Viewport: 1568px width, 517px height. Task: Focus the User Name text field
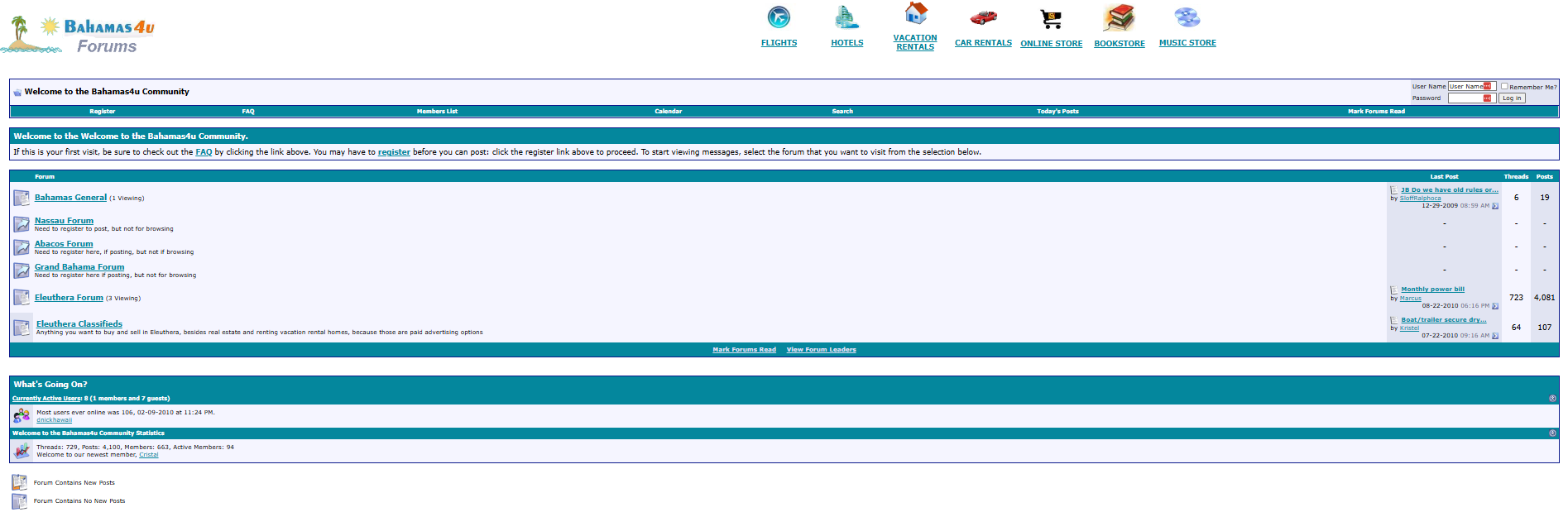[1470, 86]
